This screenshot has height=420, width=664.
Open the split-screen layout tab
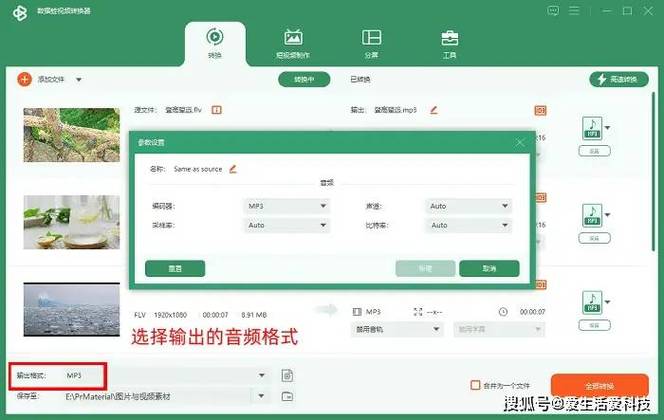pyautogui.click(x=371, y=43)
